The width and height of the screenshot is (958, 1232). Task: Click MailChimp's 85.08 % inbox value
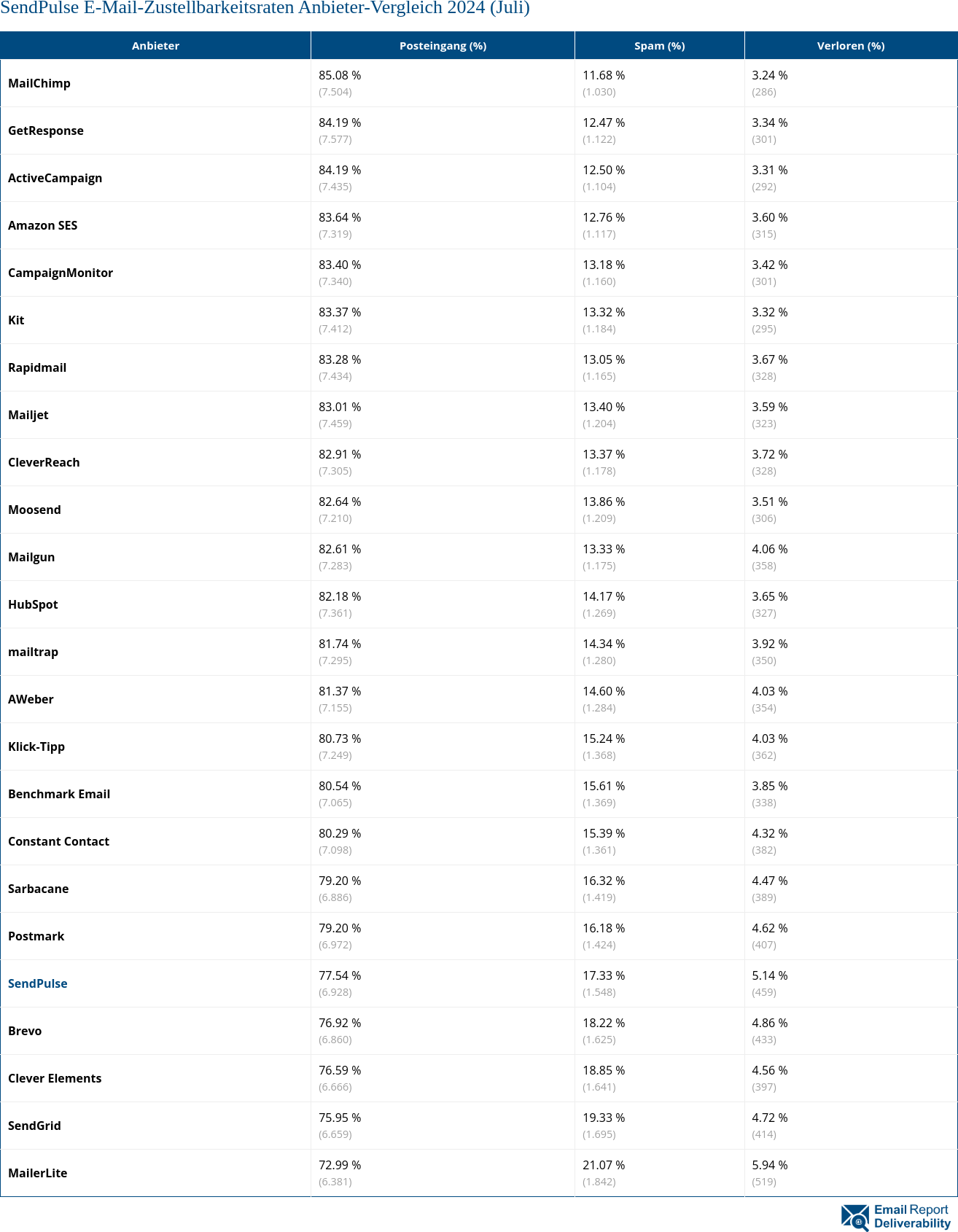(340, 76)
